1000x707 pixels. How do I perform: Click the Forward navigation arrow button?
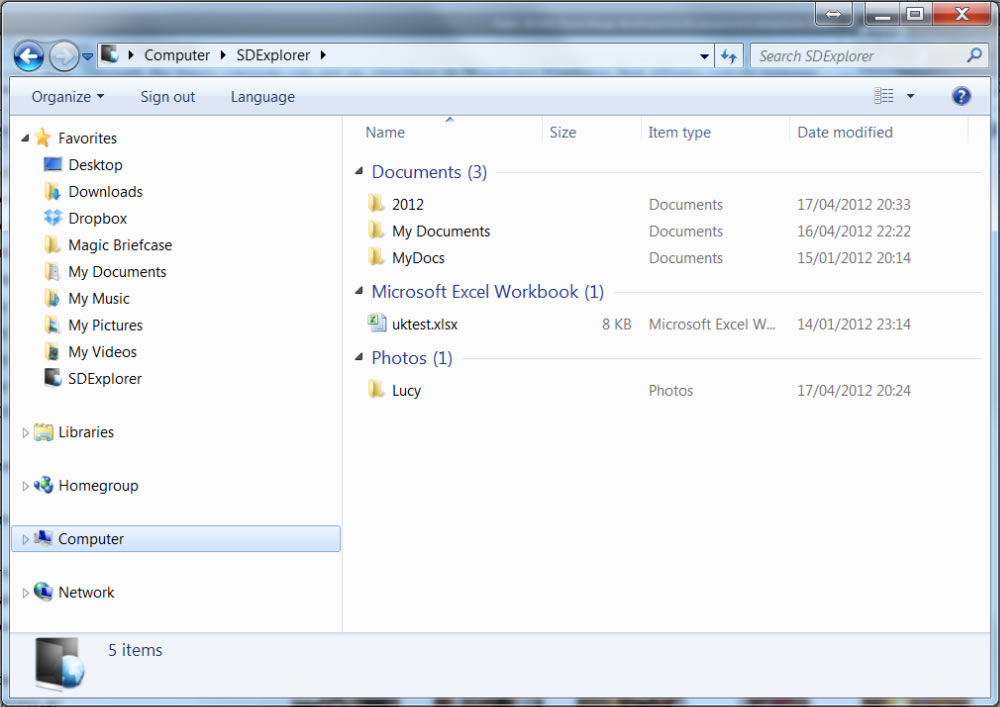coord(63,57)
